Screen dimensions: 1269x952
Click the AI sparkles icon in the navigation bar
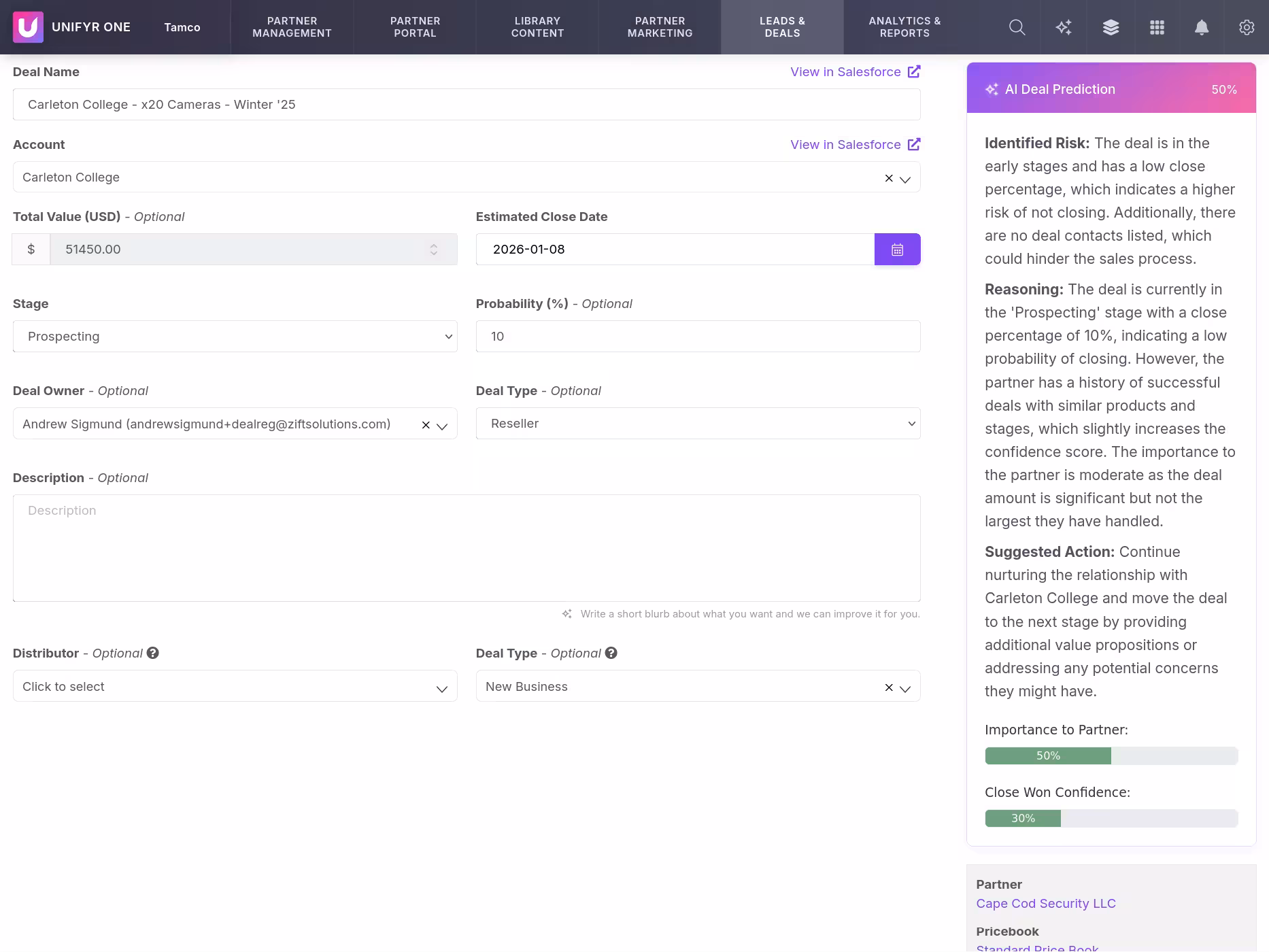1064,27
